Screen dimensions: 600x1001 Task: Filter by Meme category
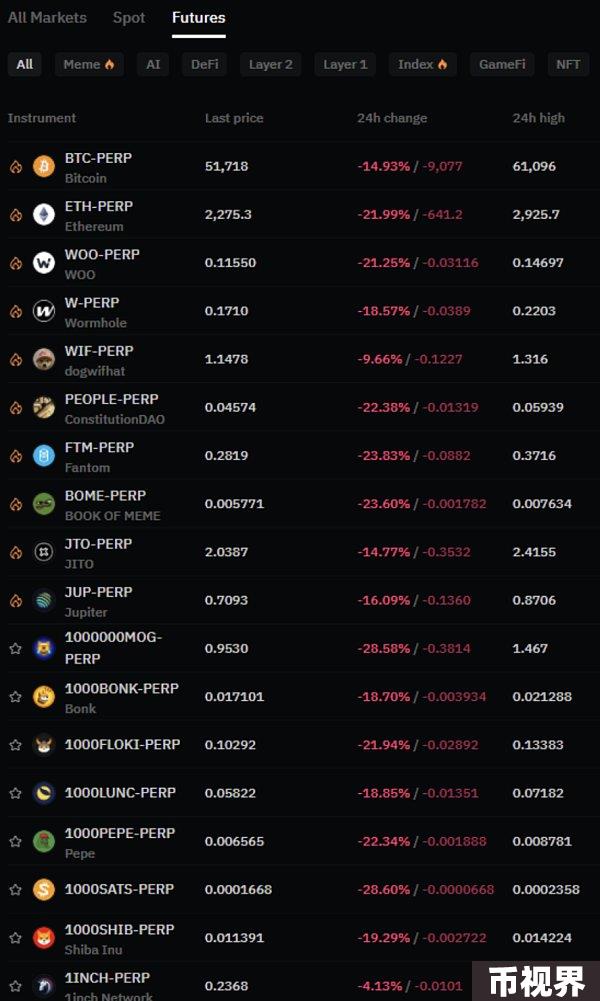click(89, 64)
